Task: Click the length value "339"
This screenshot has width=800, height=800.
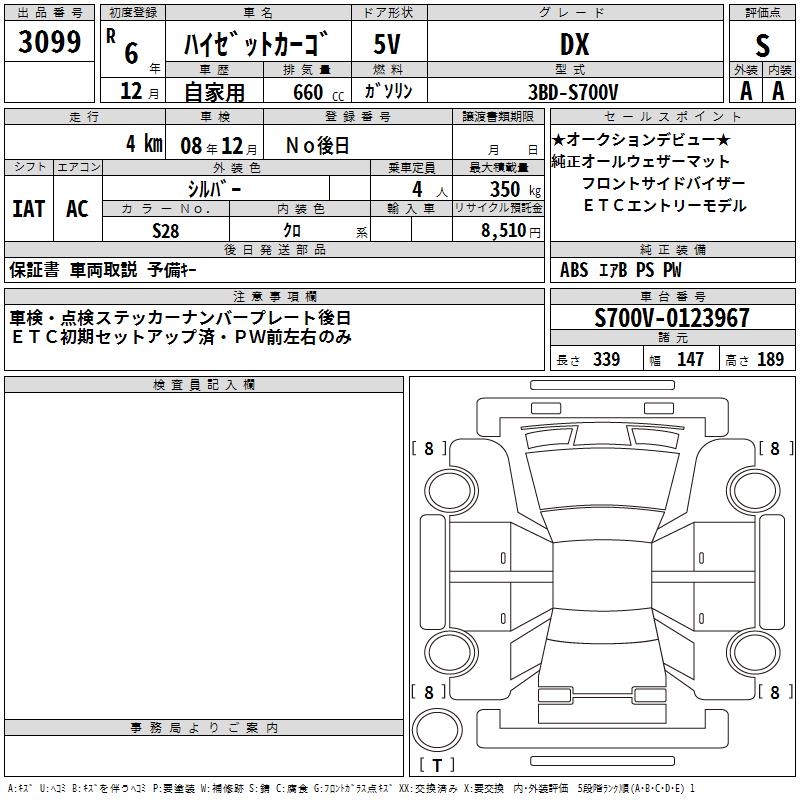Action: (607, 359)
